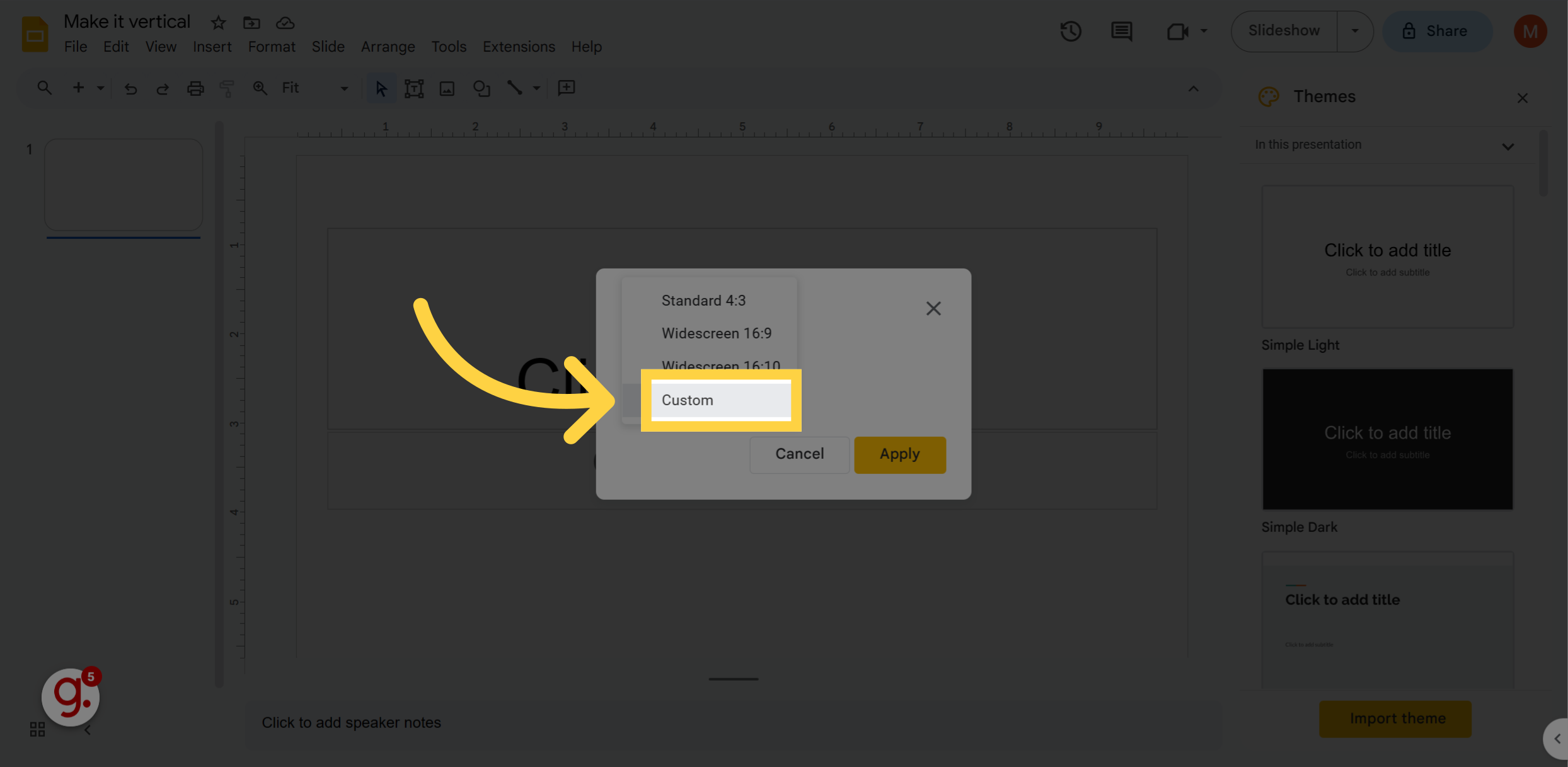
Task: Choose Widescreen 16:9 ratio
Action: pyautogui.click(x=717, y=333)
